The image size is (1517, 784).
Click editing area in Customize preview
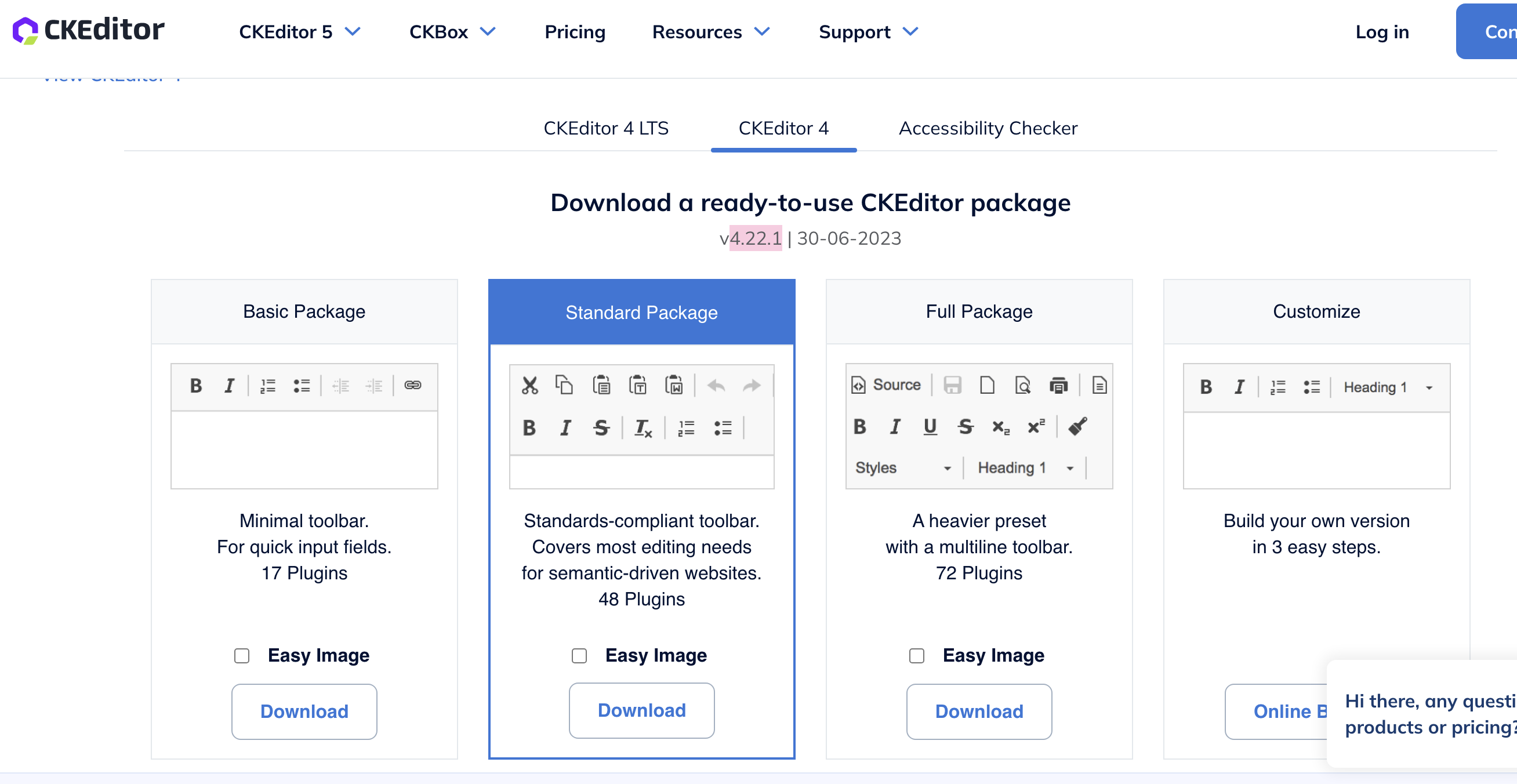pyautogui.click(x=1316, y=450)
